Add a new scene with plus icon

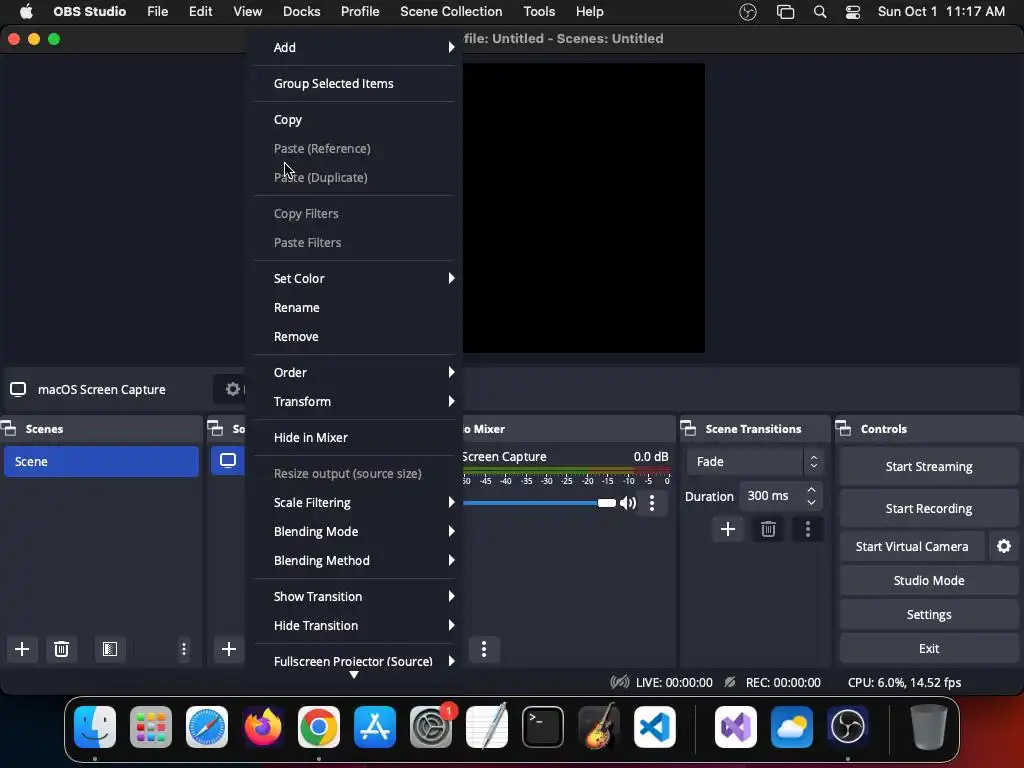[x=22, y=648]
